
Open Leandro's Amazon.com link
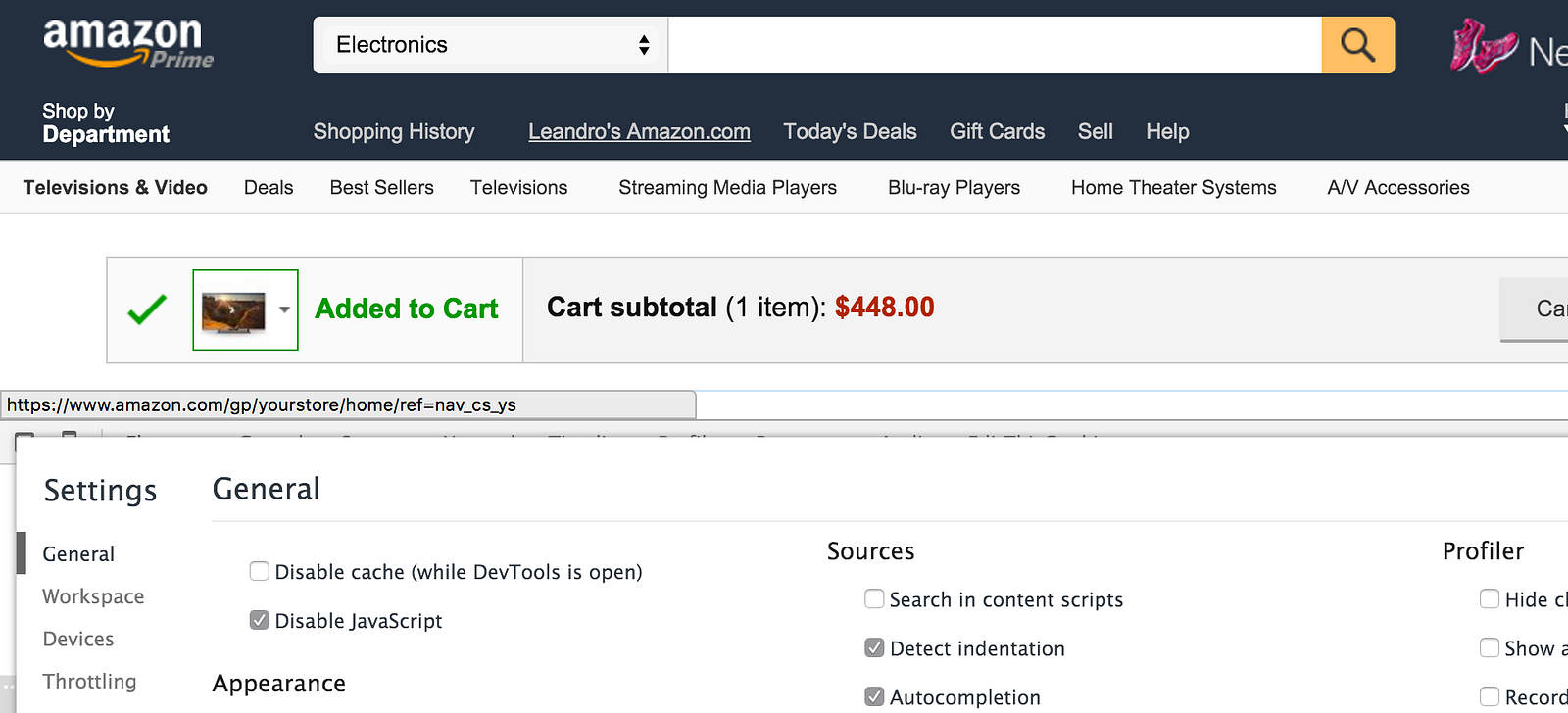(639, 131)
